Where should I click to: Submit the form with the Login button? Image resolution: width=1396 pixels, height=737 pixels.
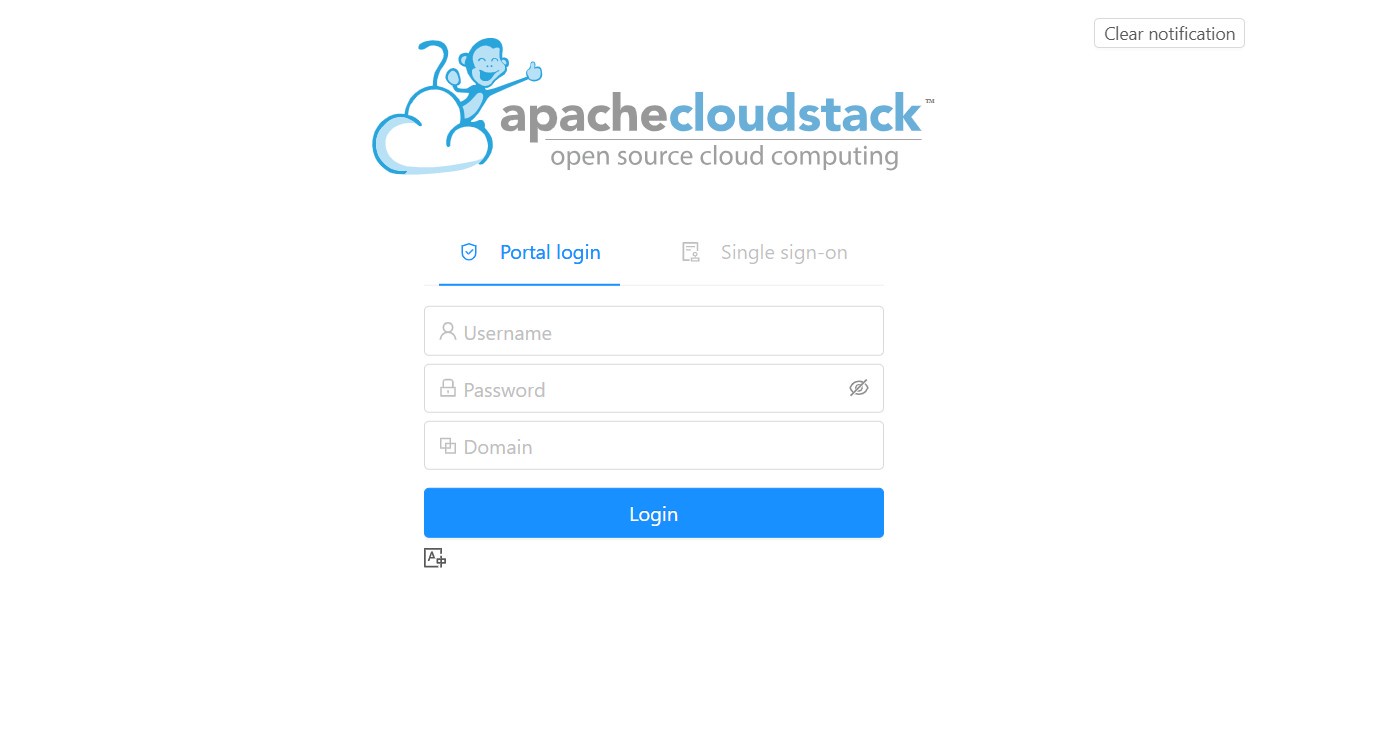point(654,513)
